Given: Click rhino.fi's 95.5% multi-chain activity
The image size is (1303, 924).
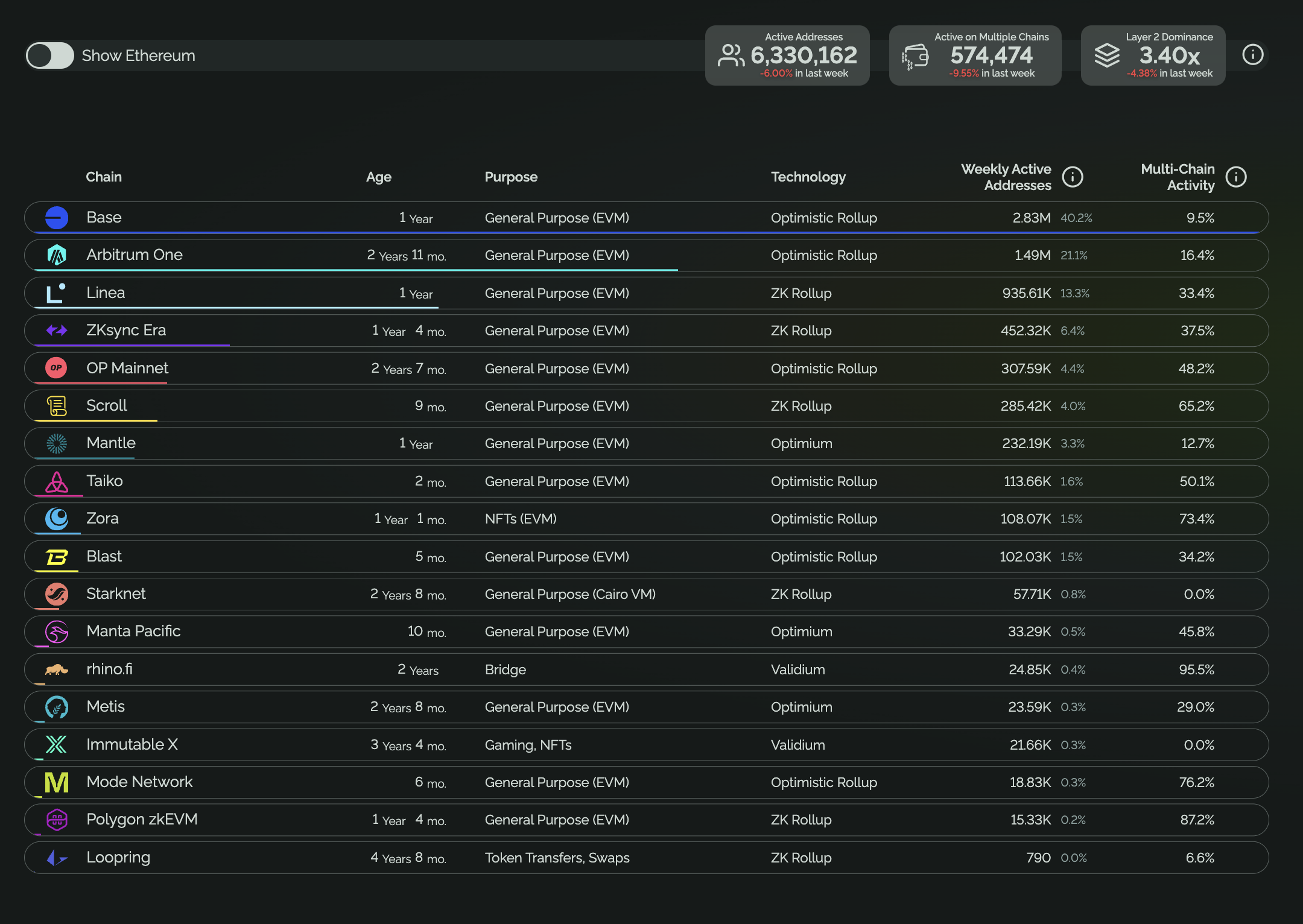Looking at the screenshot, I should tap(1196, 669).
